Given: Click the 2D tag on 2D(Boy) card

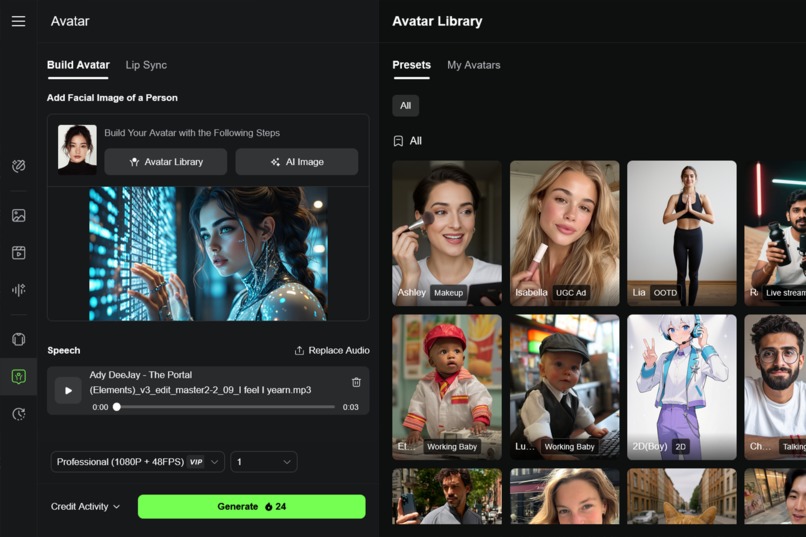Looking at the screenshot, I should [681, 447].
